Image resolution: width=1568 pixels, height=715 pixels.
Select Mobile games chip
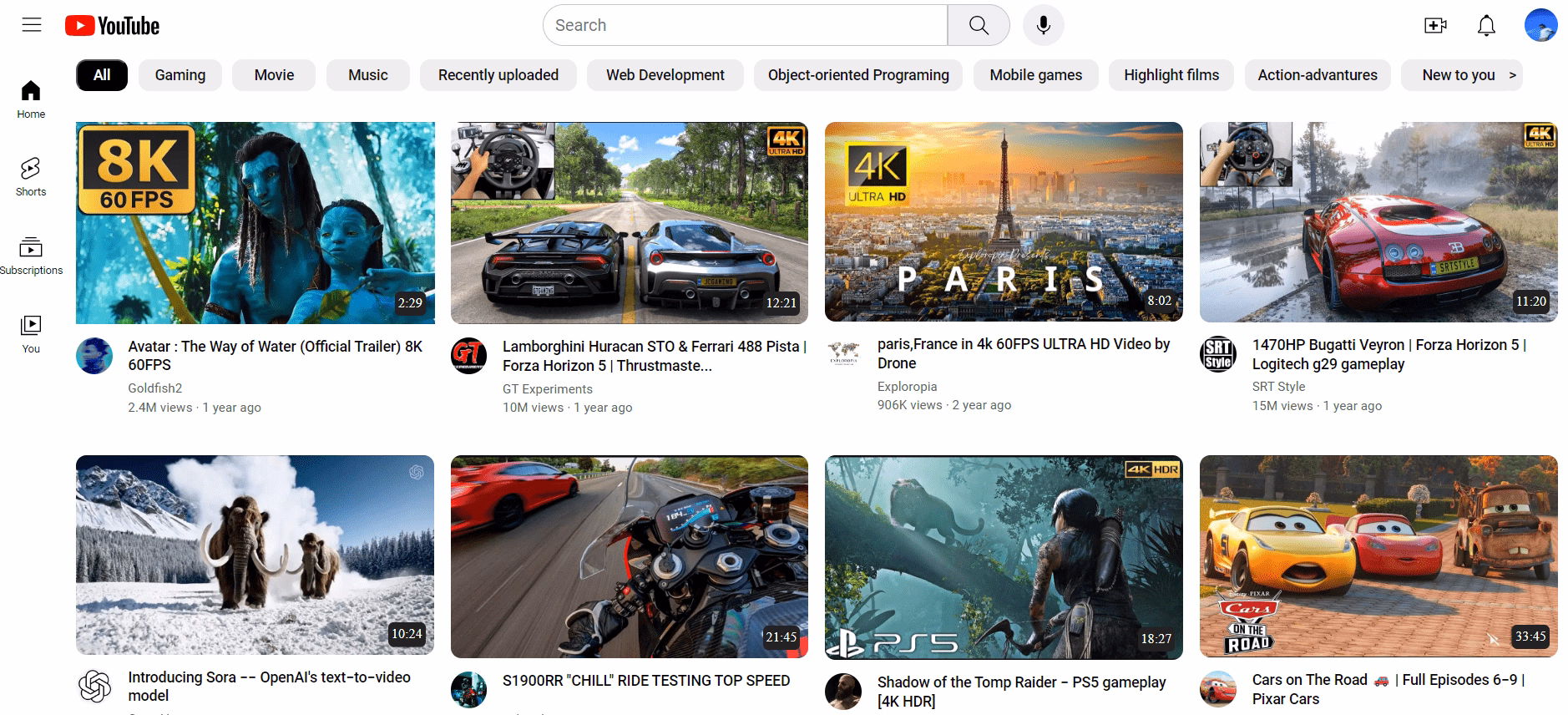pyautogui.click(x=1036, y=75)
